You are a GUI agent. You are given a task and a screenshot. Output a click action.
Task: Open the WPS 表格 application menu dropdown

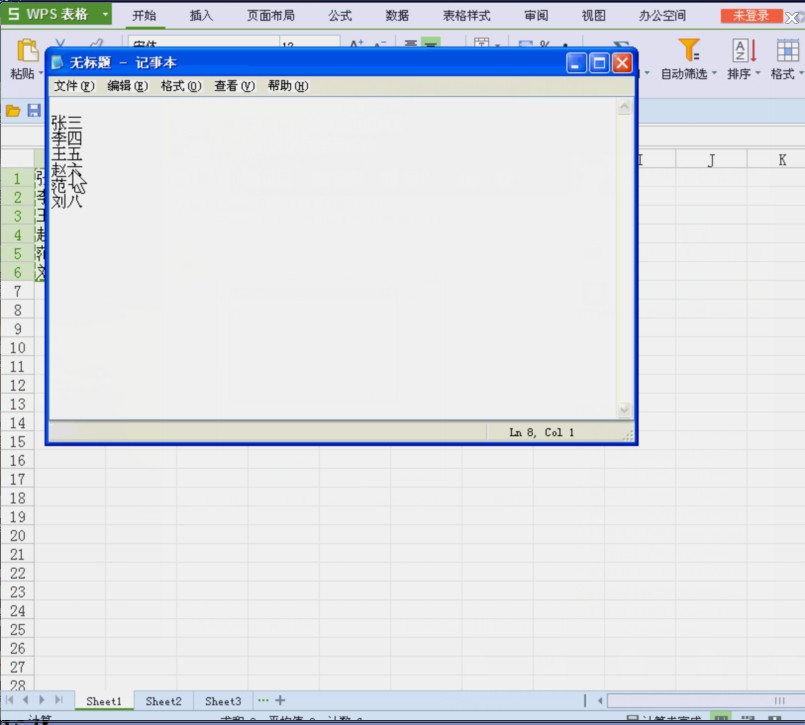coord(105,15)
